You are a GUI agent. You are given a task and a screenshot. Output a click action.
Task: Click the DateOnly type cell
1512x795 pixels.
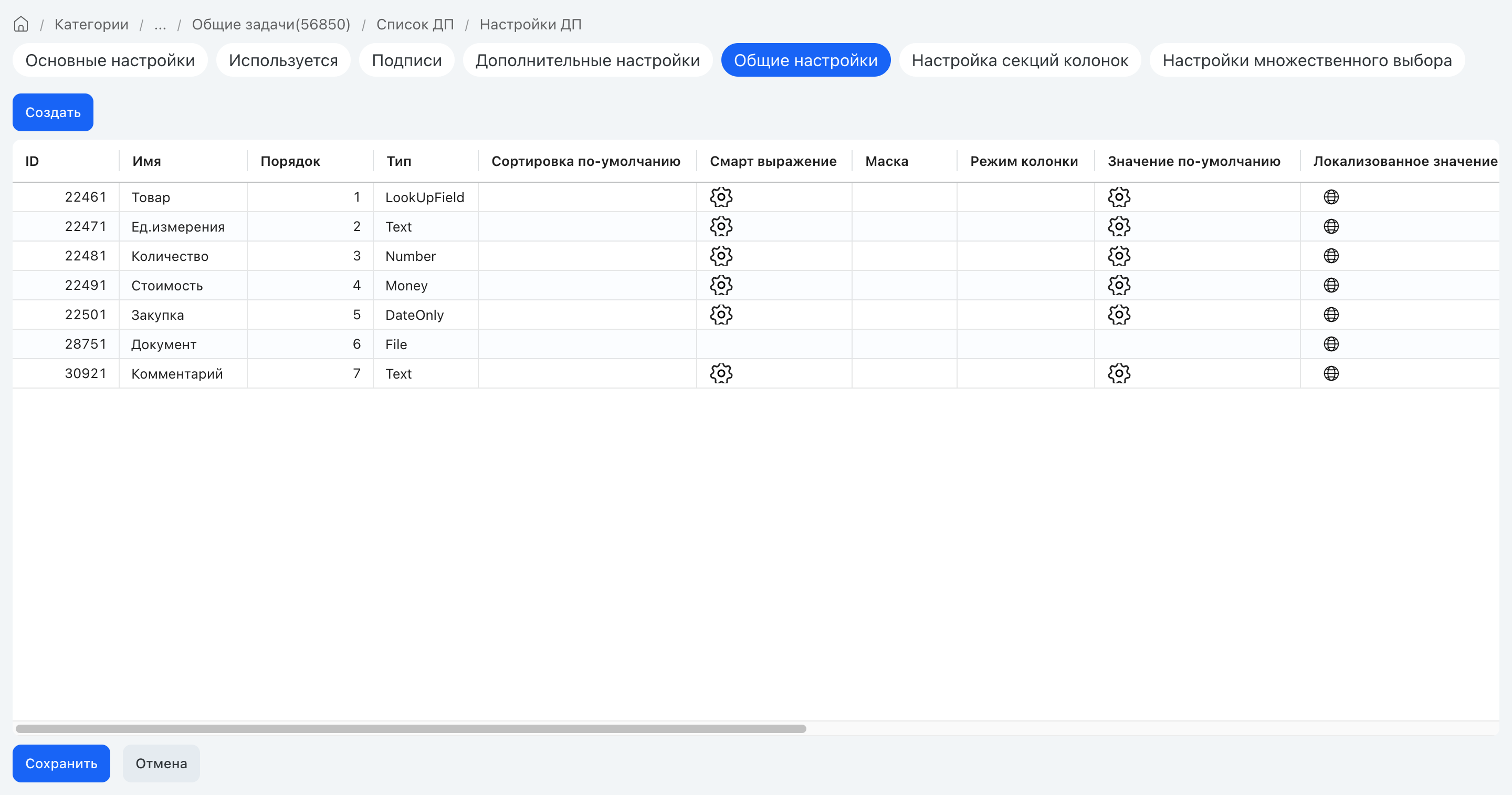426,314
